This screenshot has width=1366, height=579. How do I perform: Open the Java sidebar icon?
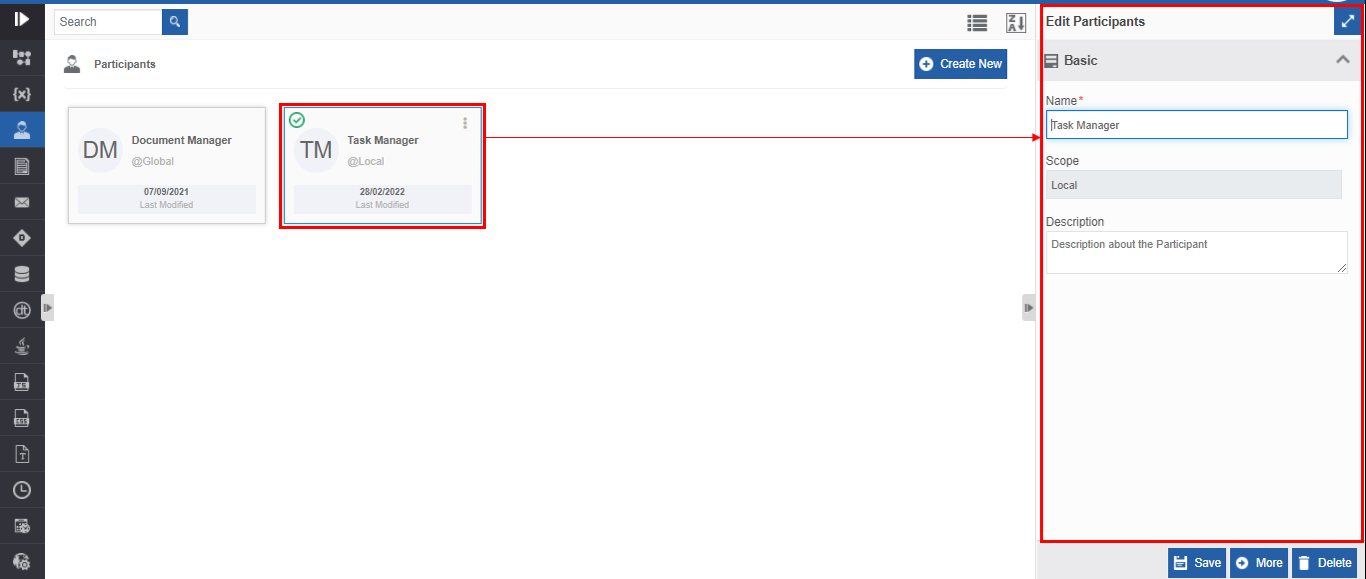tap(22, 346)
